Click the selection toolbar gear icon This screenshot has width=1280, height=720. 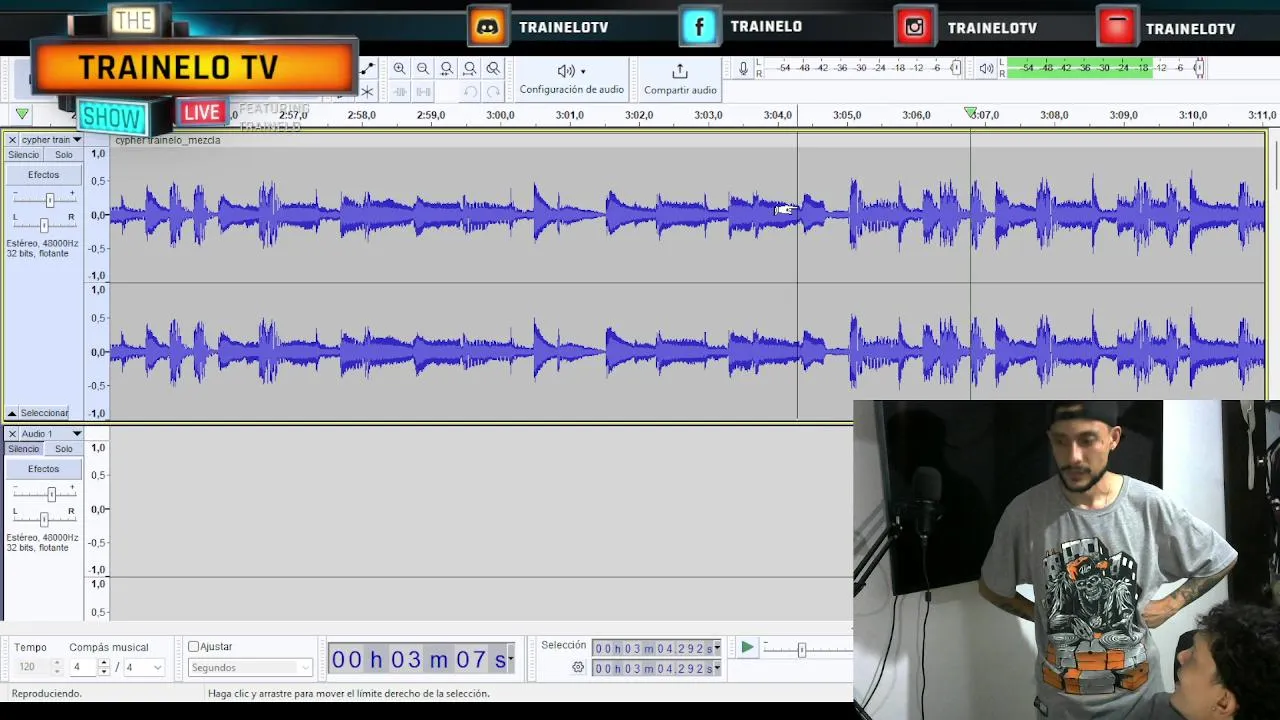pos(578,667)
